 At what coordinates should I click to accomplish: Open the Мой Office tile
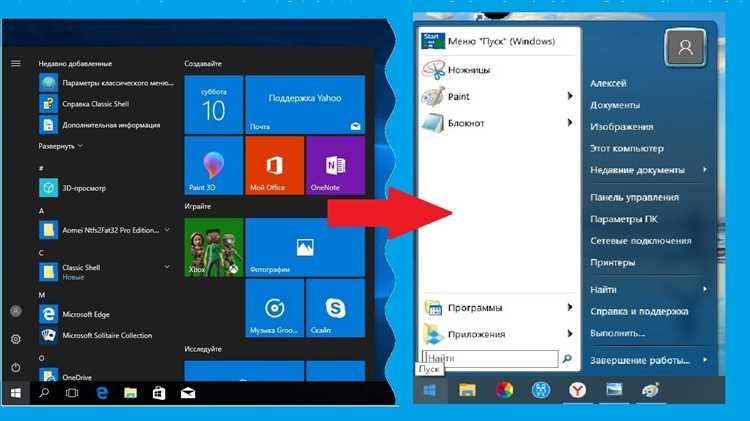(x=275, y=166)
